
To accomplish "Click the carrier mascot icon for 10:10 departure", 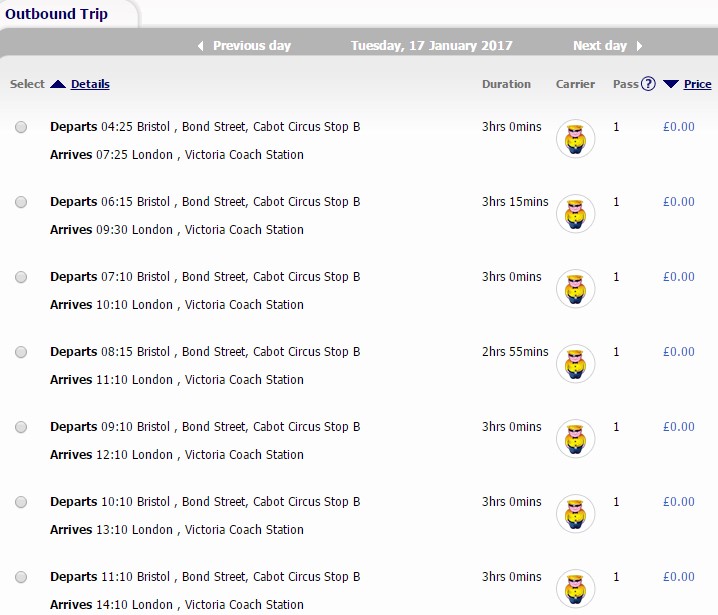I will coord(576,514).
